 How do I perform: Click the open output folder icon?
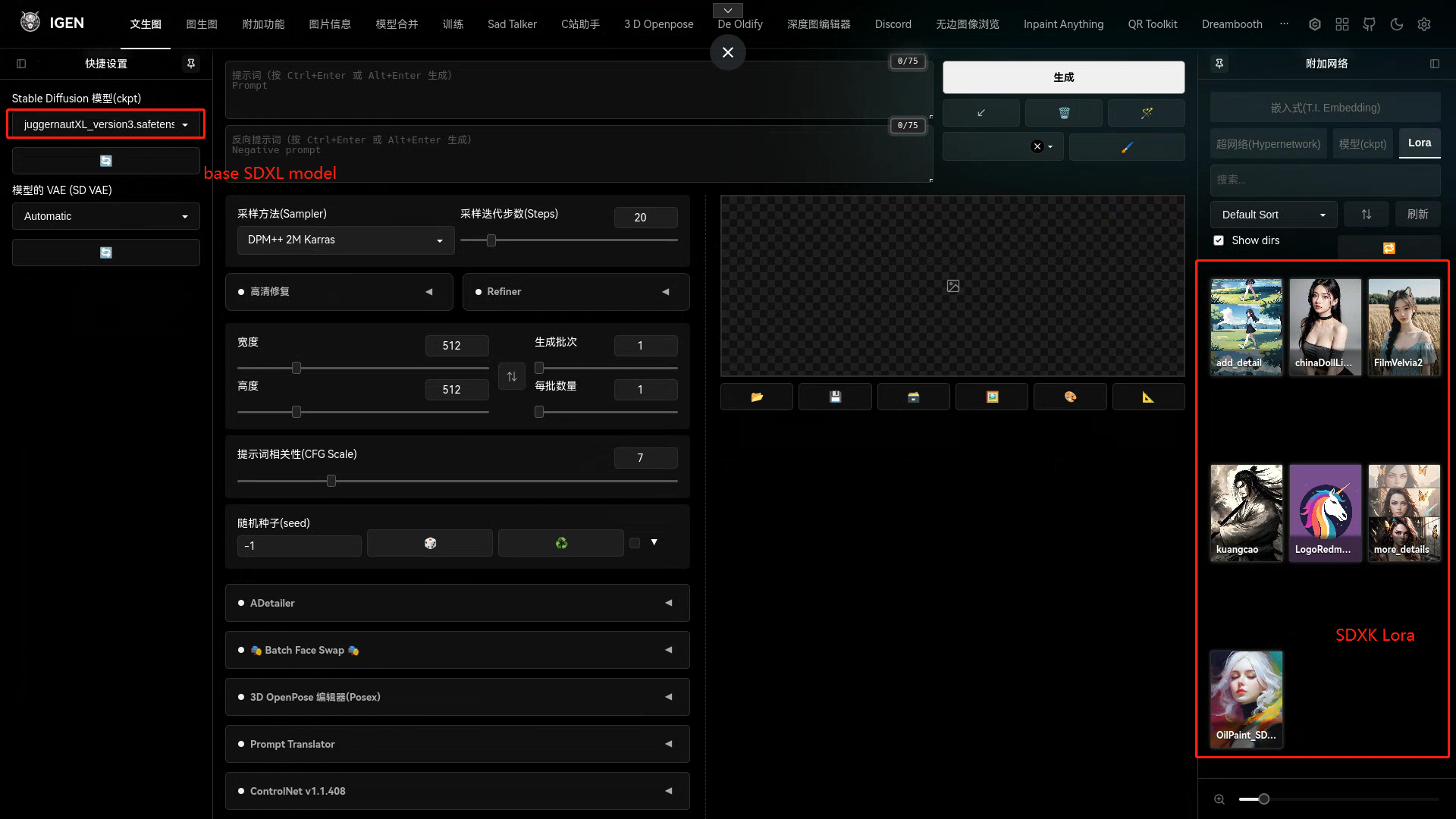757,397
